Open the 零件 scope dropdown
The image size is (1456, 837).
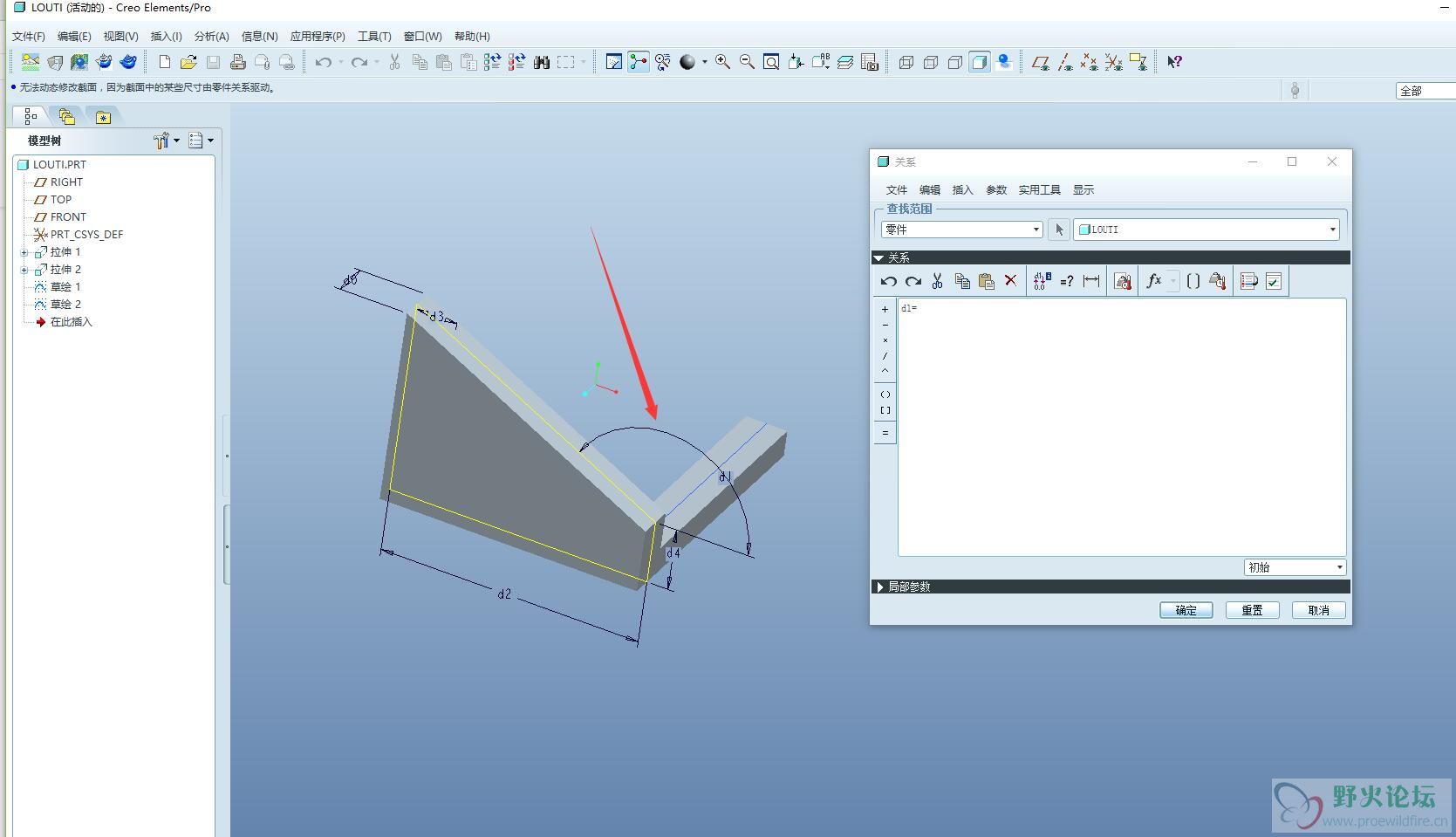[x=961, y=230]
